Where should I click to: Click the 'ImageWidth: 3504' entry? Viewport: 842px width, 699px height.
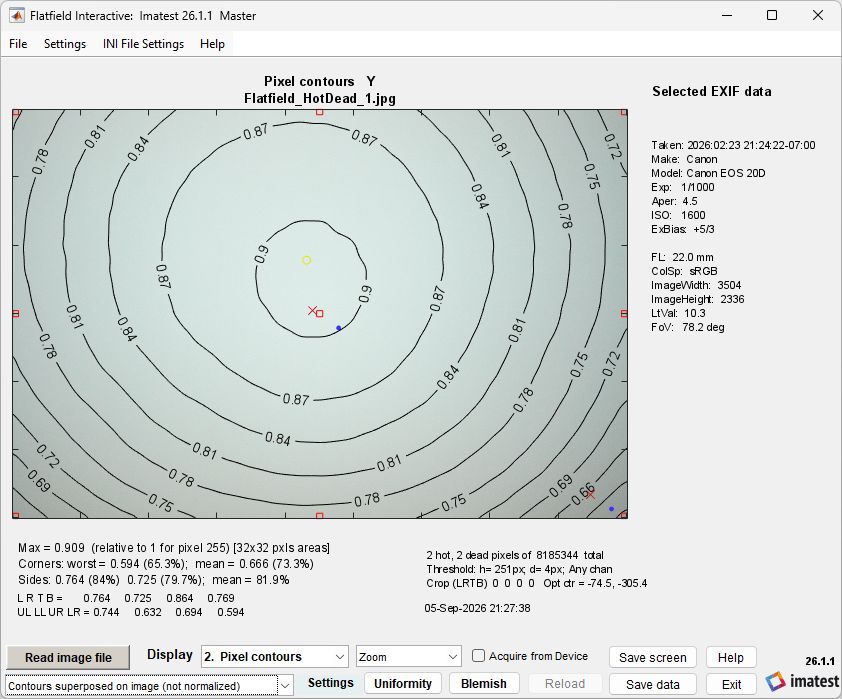(x=696, y=285)
